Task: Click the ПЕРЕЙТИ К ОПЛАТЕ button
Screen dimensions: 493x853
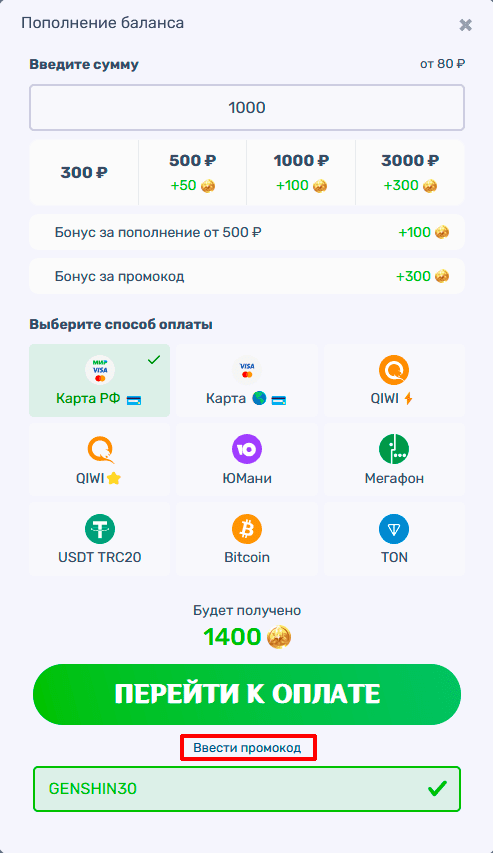Action: [247, 694]
